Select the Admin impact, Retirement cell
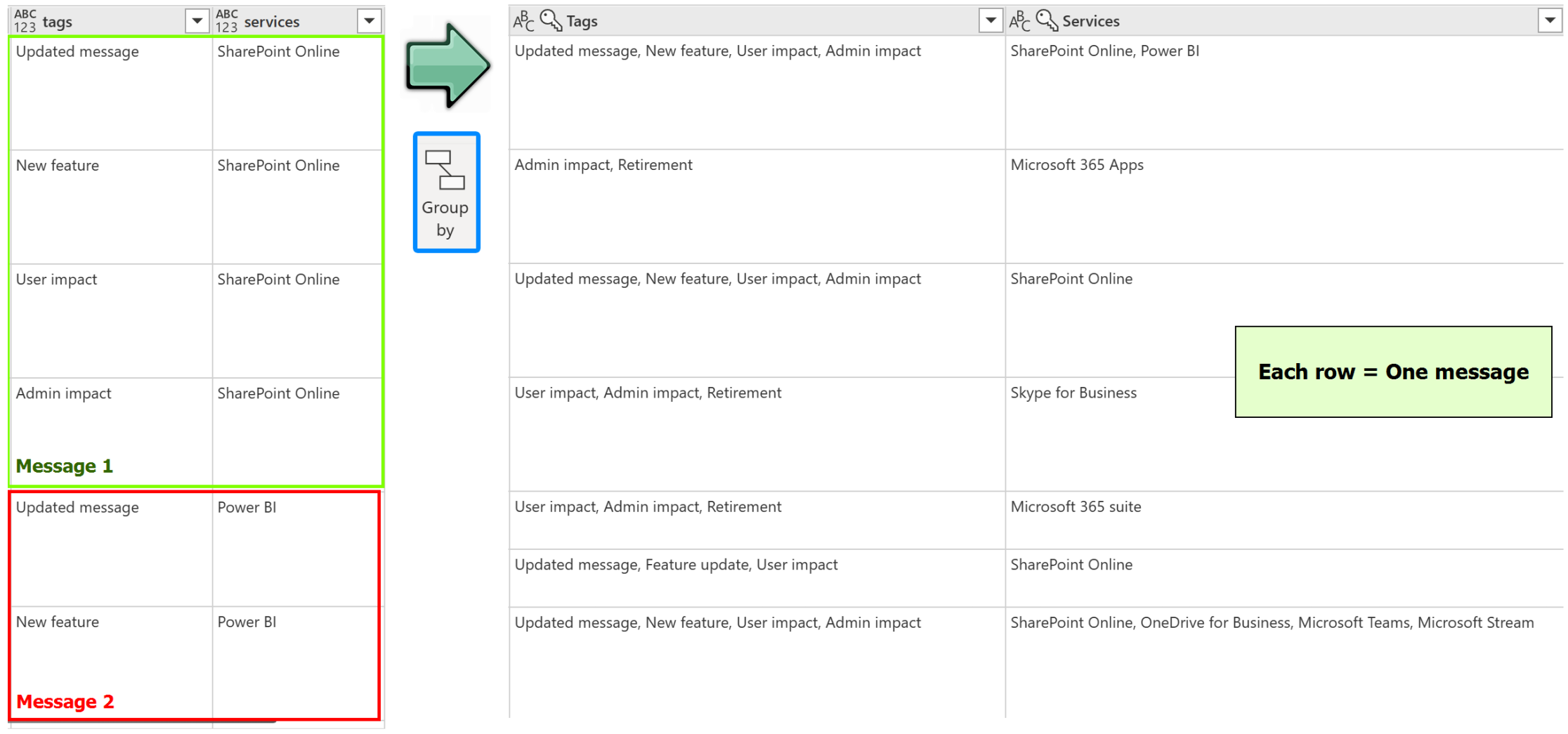 point(603,164)
